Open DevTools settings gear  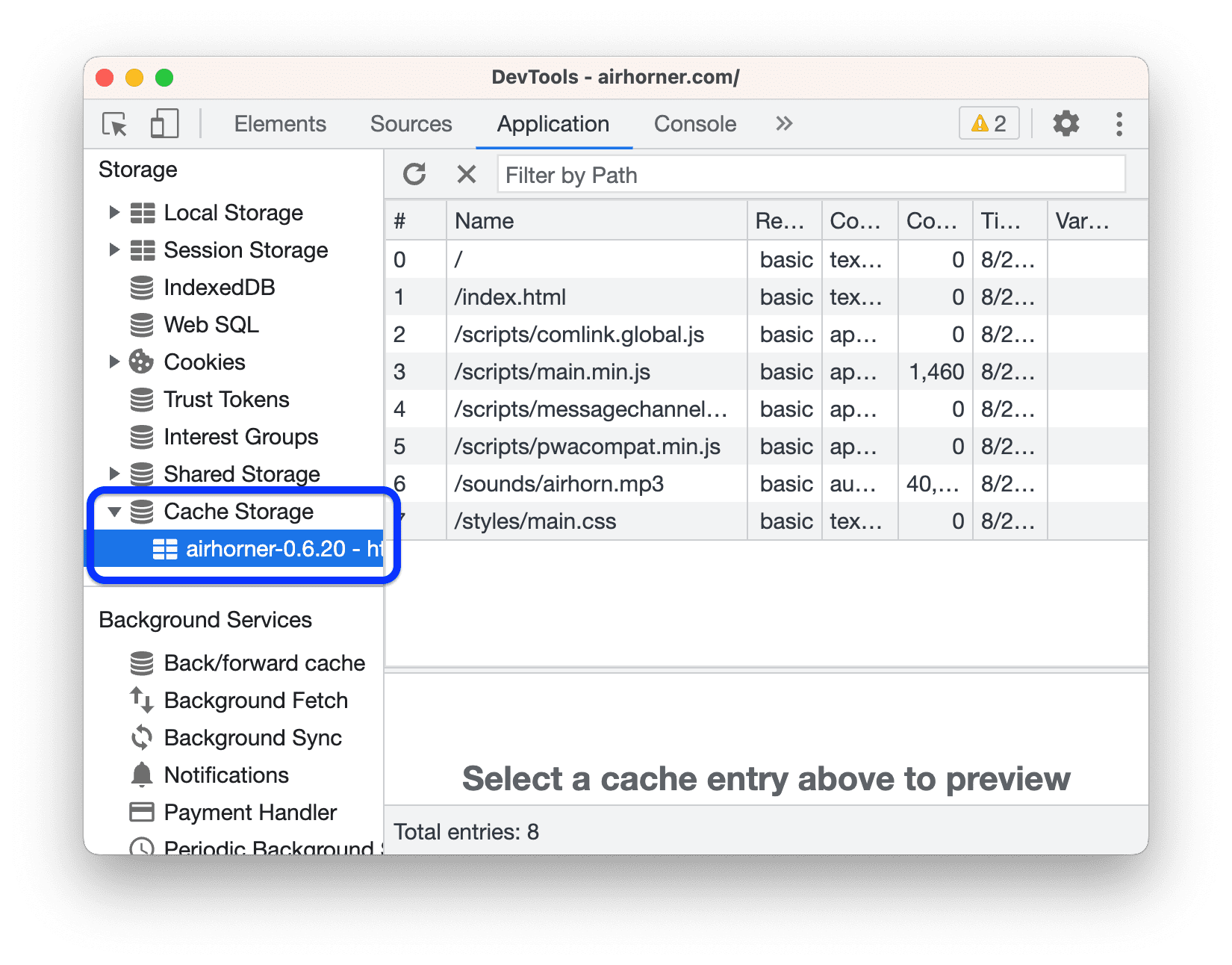point(1066,124)
